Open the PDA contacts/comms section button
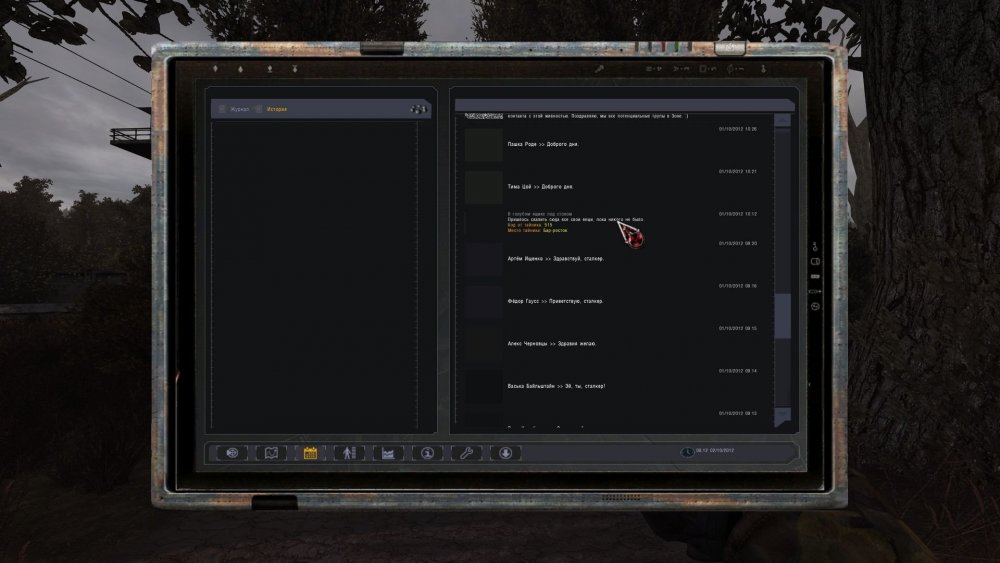 click(x=232, y=453)
